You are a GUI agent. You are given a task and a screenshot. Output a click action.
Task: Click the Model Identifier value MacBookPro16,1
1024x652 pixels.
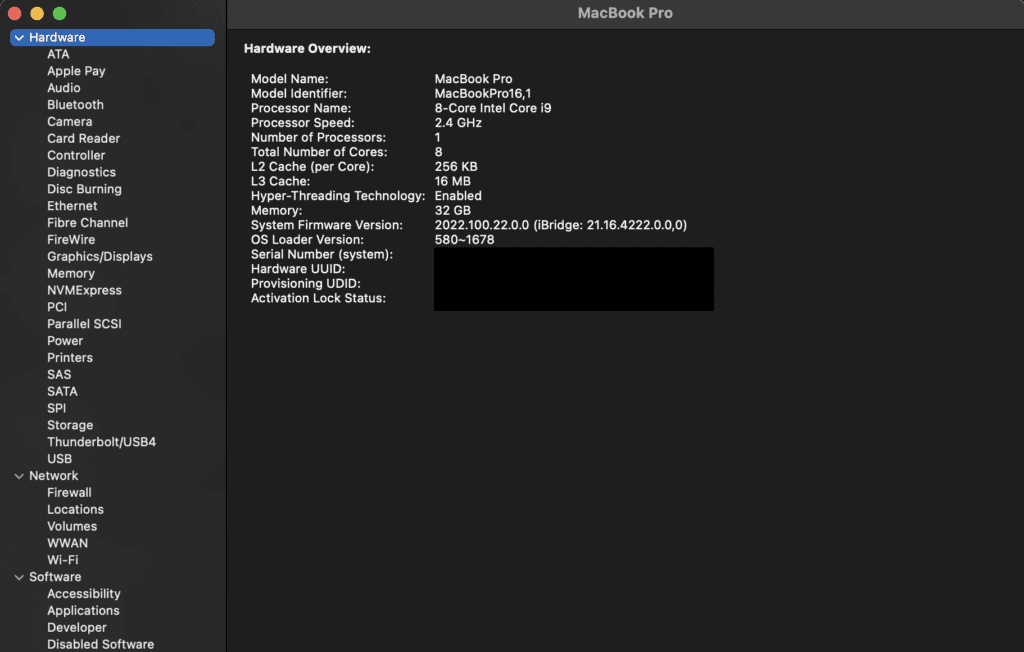pos(483,94)
